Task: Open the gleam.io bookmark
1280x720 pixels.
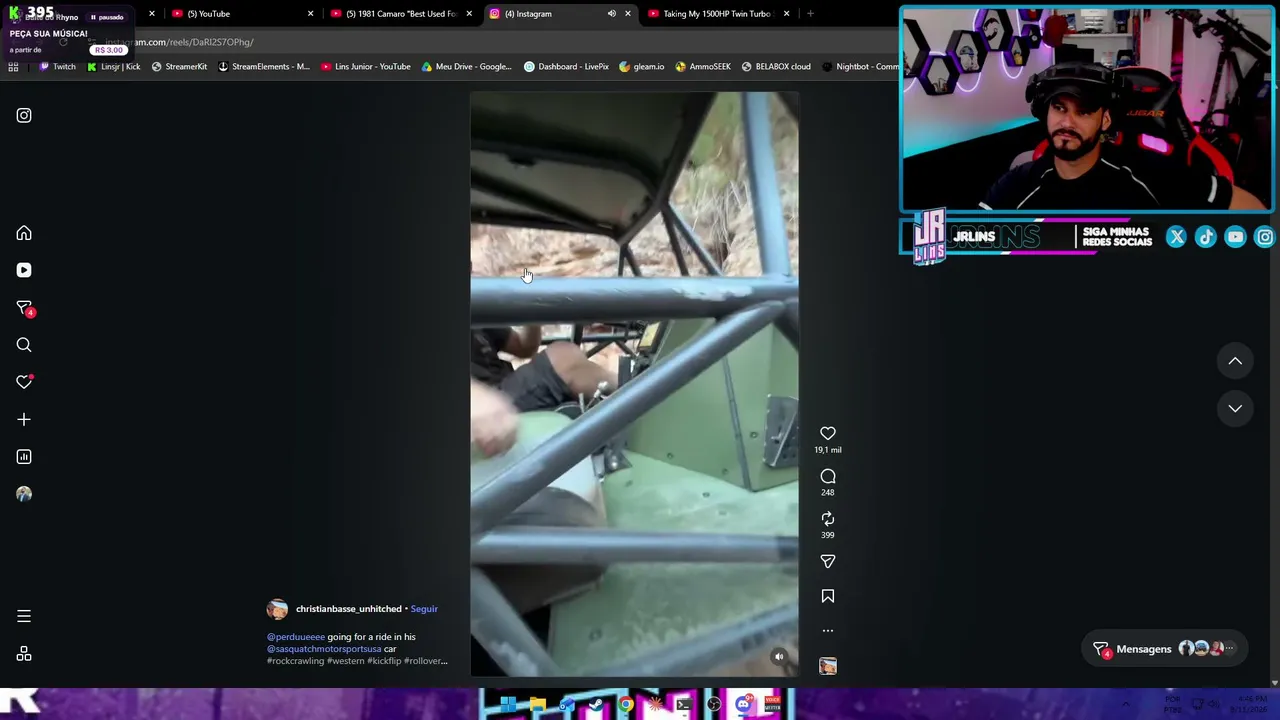Action: click(642, 67)
